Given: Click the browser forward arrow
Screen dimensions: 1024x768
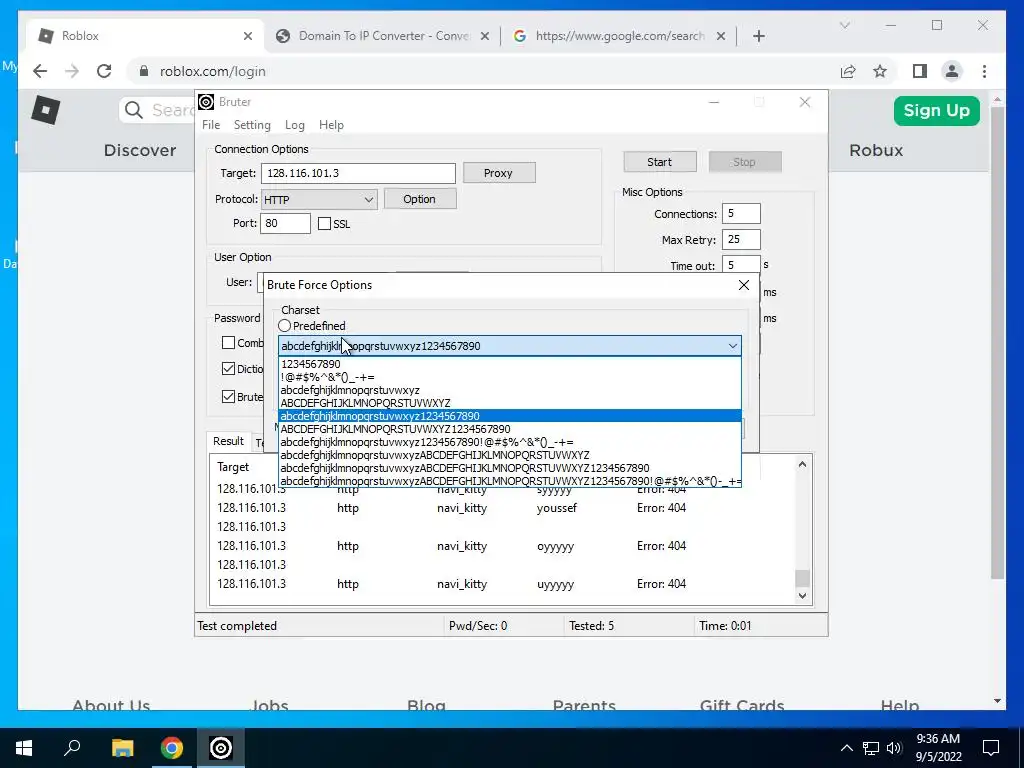Looking at the screenshot, I should pyautogui.click(x=72, y=71).
